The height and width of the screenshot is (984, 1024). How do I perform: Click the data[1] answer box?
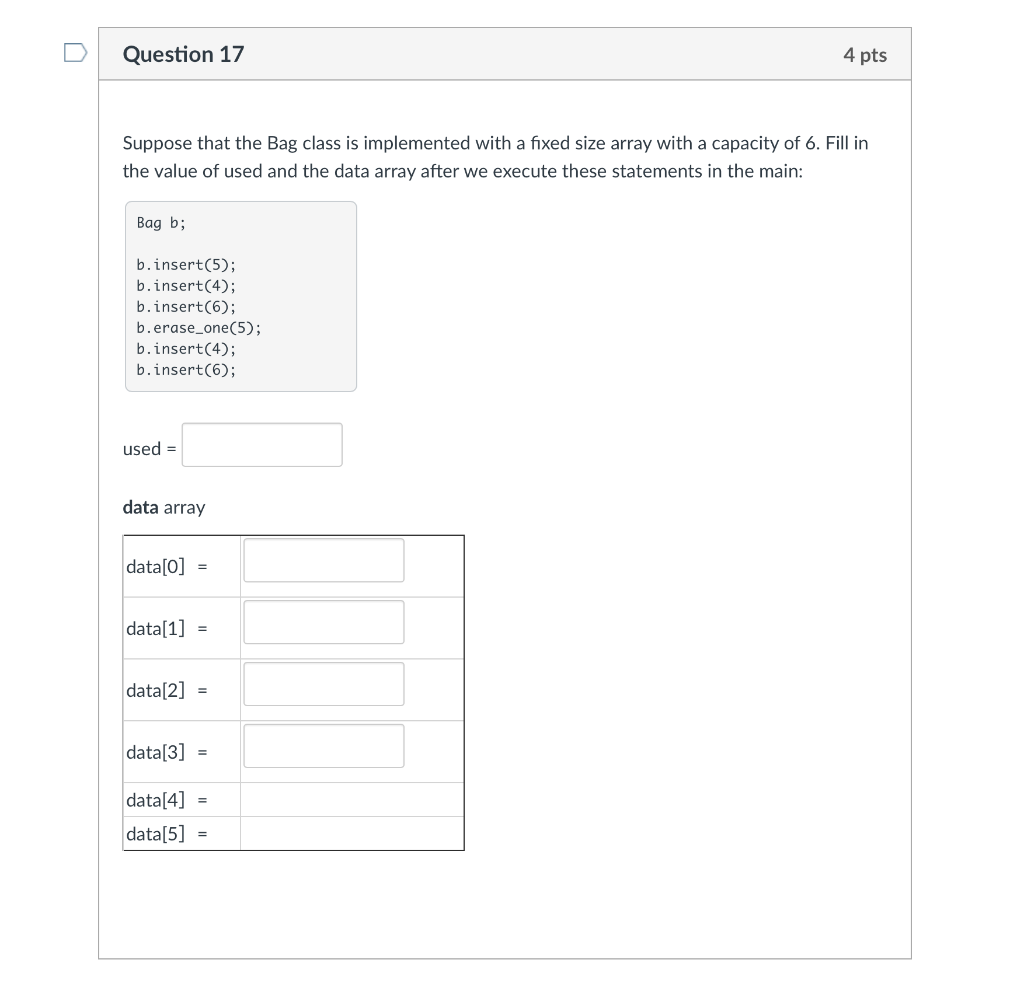pyautogui.click(x=323, y=622)
